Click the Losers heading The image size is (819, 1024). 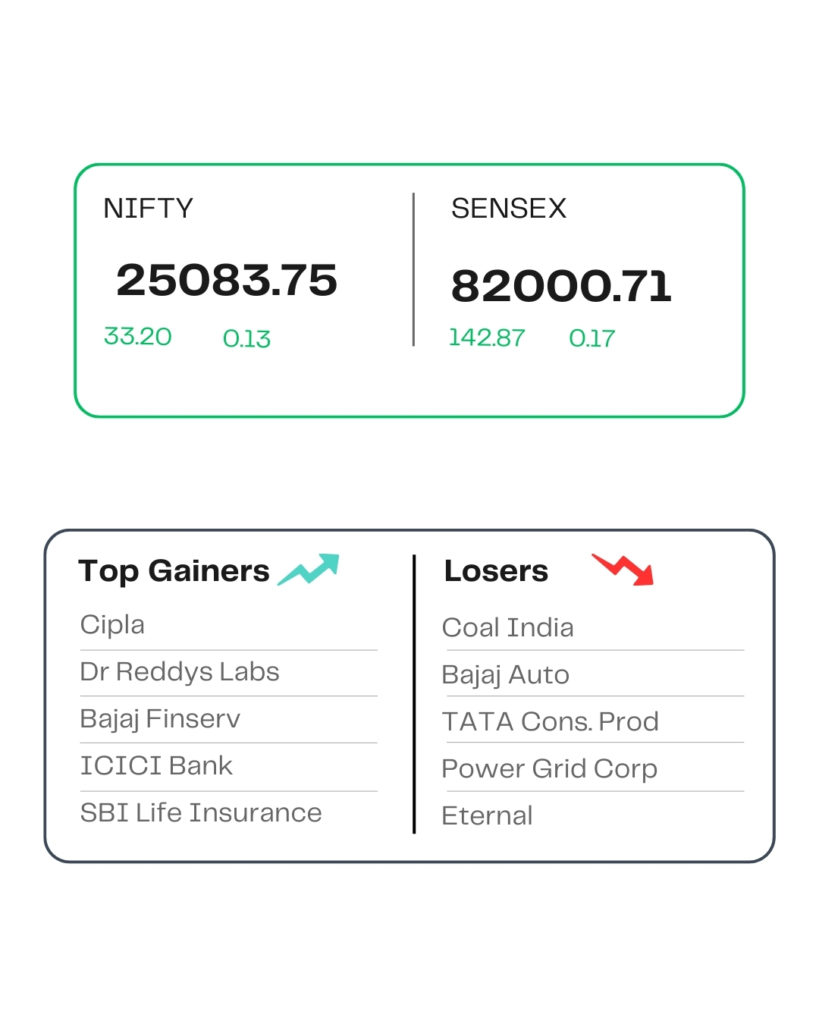tap(496, 571)
